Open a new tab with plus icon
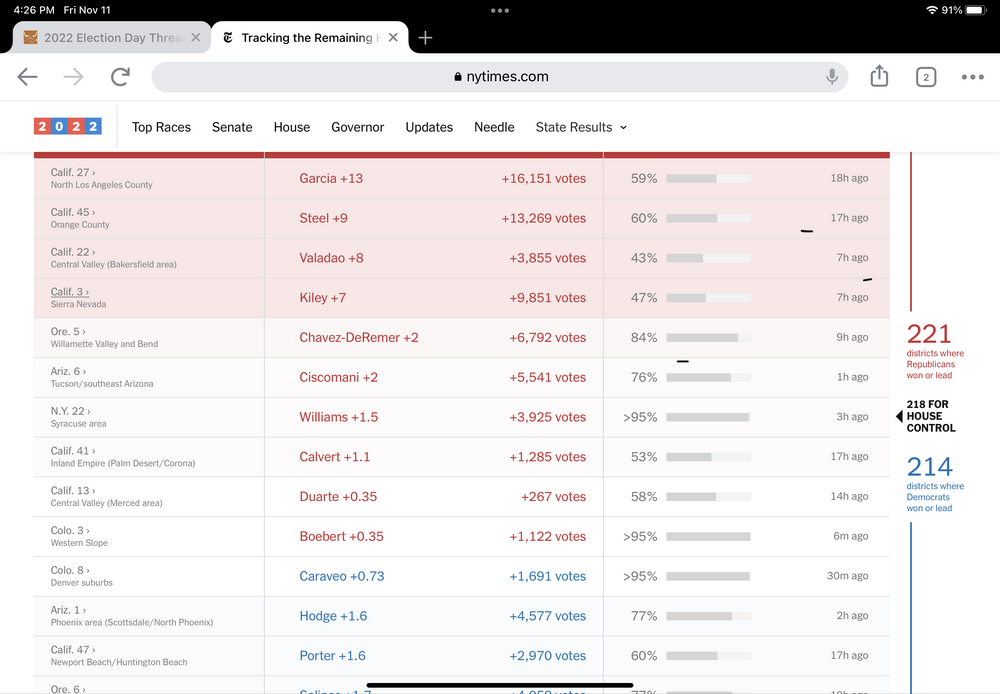 tap(425, 38)
